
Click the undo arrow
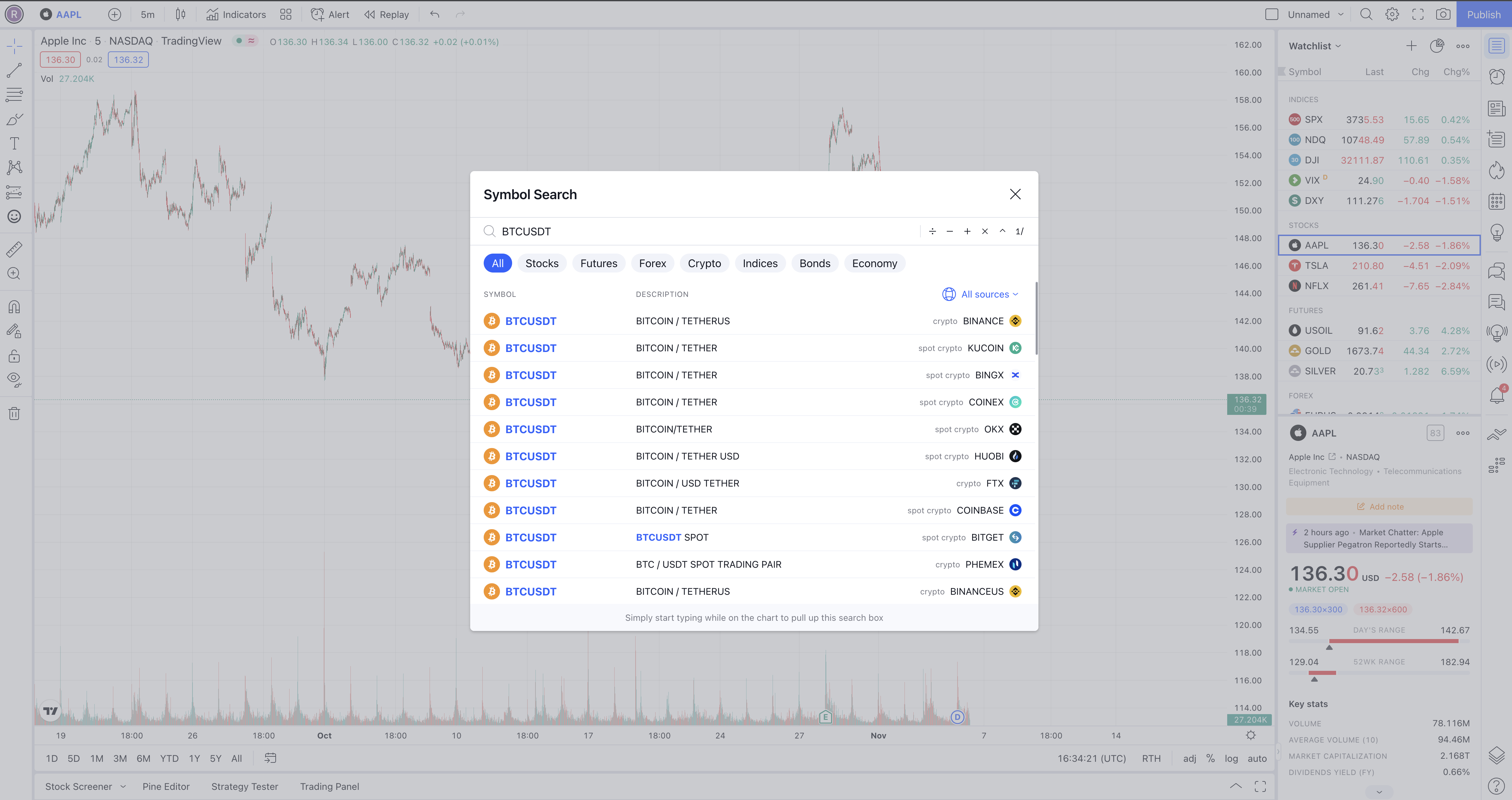pyautogui.click(x=434, y=15)
